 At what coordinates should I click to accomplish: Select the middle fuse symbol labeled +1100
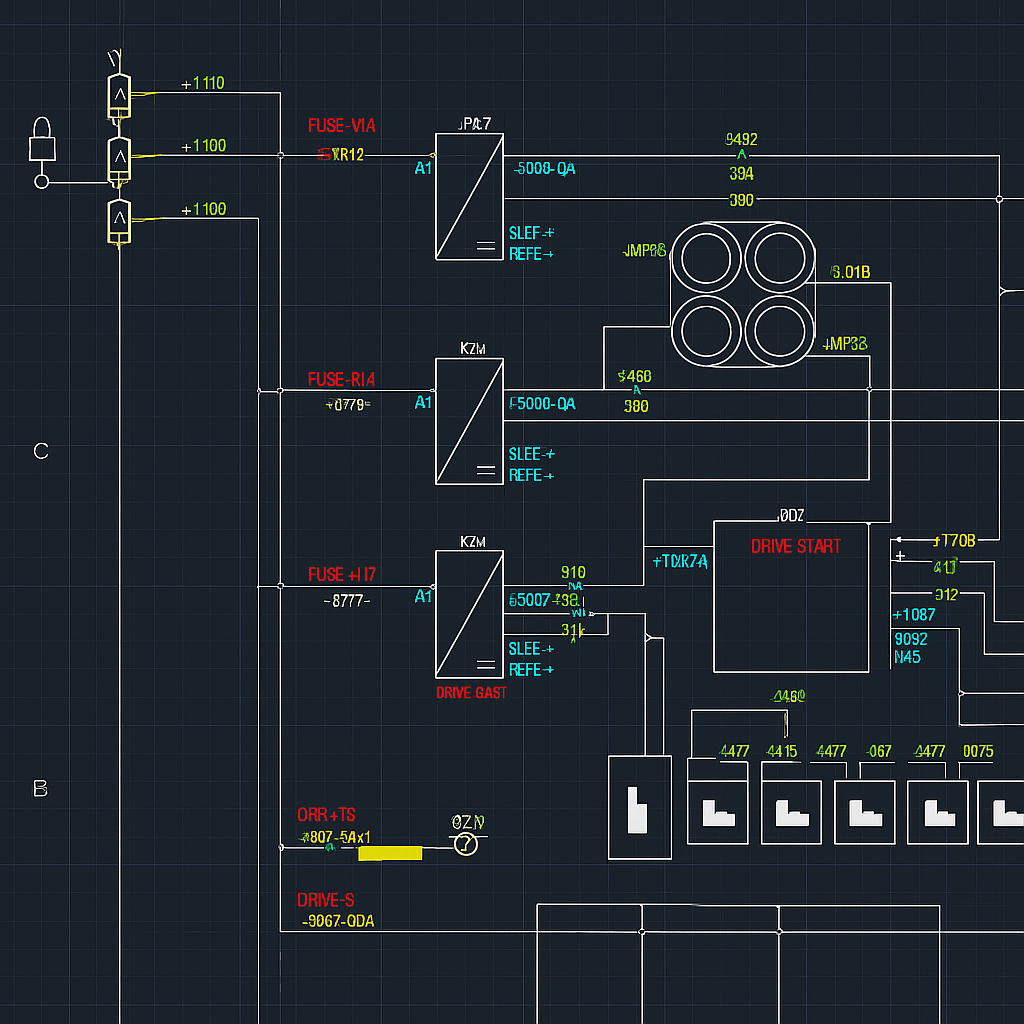[118, 160]
